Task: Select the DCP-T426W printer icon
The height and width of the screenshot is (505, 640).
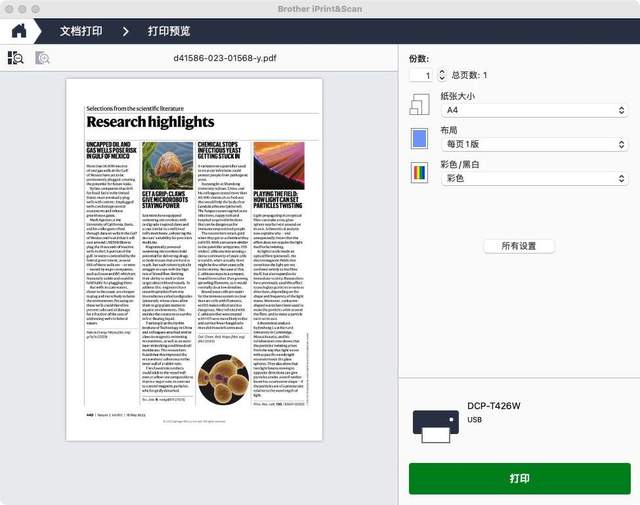Action: point(436,426)
